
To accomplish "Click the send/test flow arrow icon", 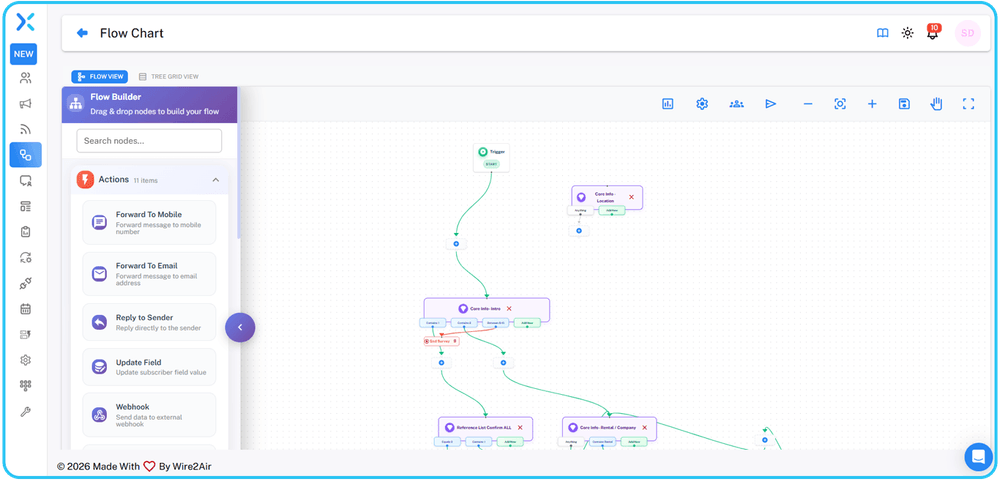I will 771,104.
